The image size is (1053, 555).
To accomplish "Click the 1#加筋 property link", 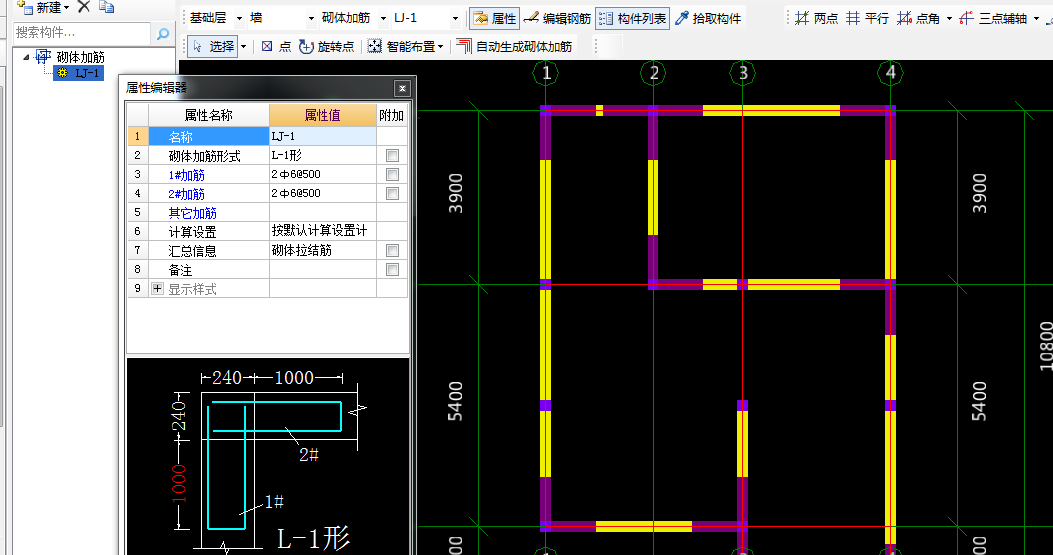I will (x=186, y=175).
